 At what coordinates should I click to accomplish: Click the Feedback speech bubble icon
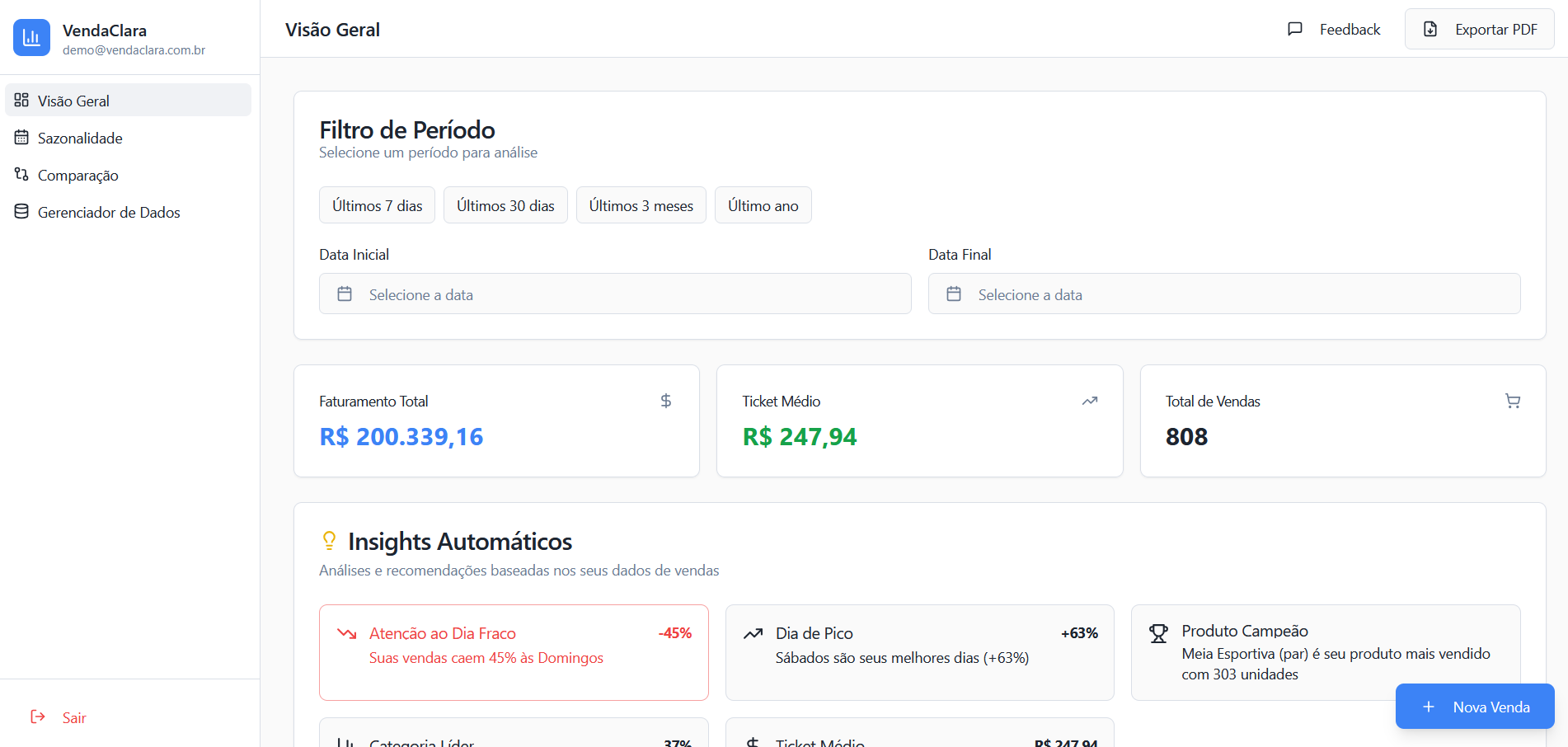click(x=1295, y=29)
